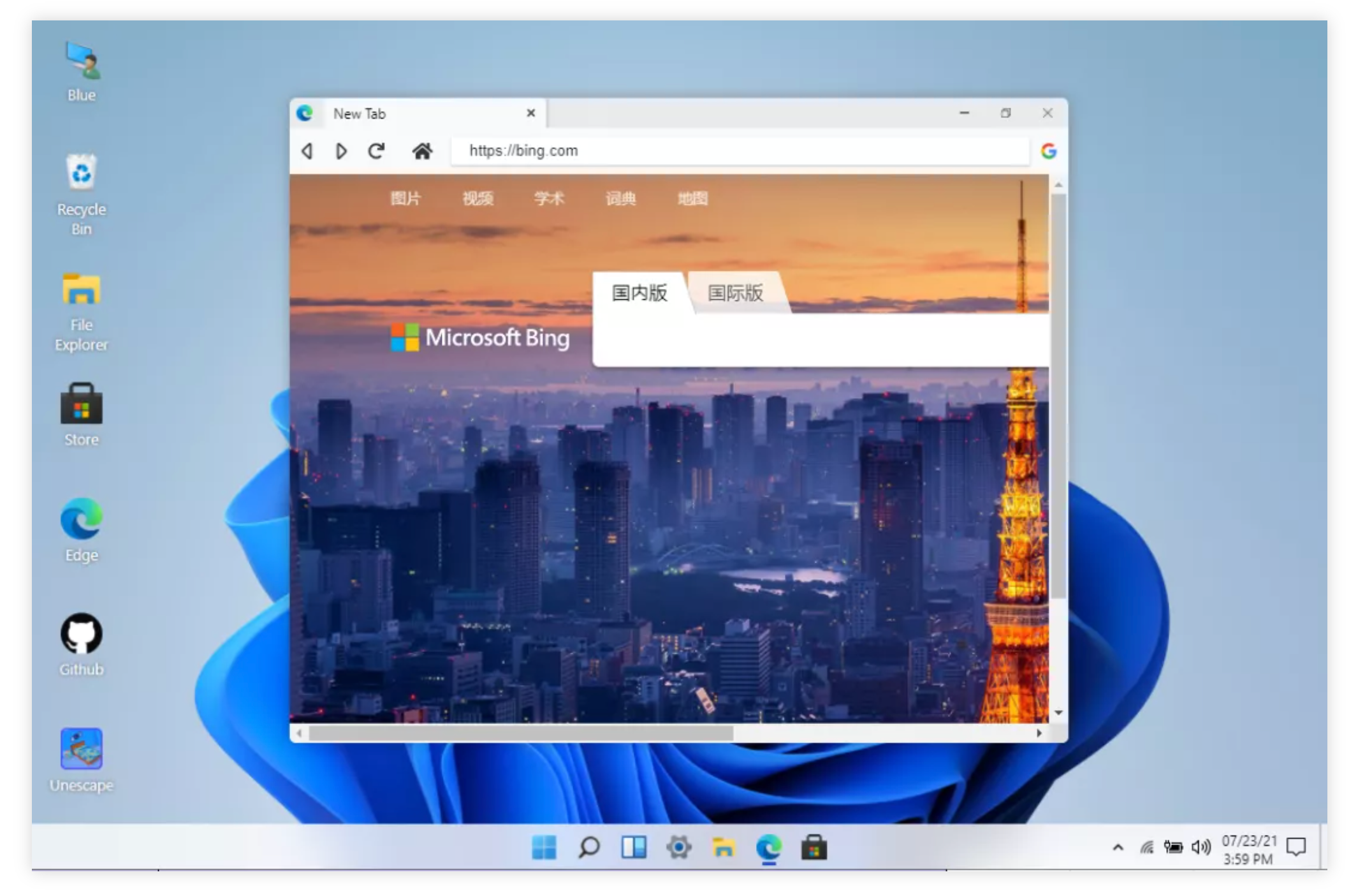
Task: Switch to the 国际版 tab
Action: [734, 293]
